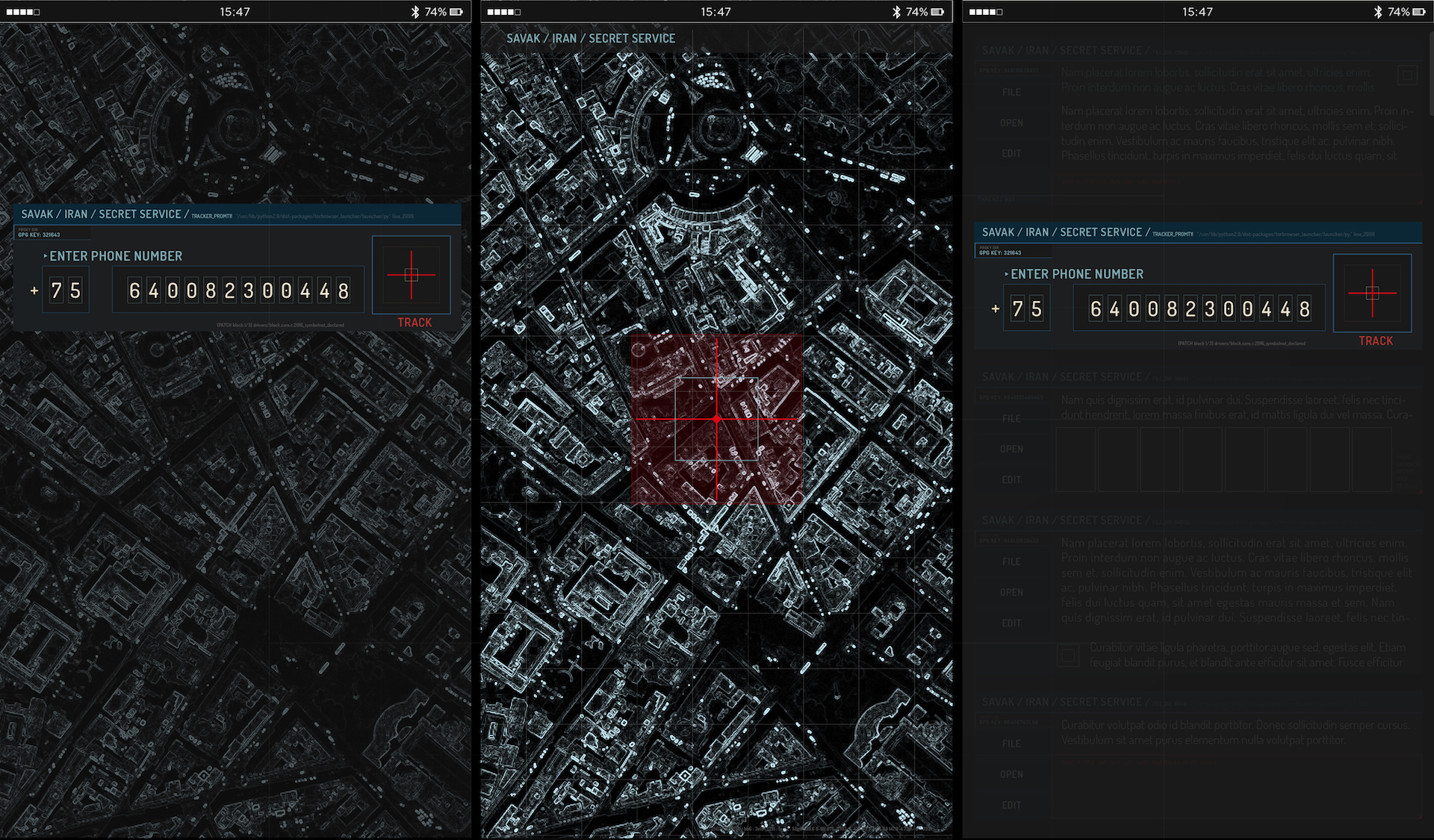Tap the battery icon on middle screen
Image resolution: width=1434 pixels, height=840 pixels.
coord(937,12)
